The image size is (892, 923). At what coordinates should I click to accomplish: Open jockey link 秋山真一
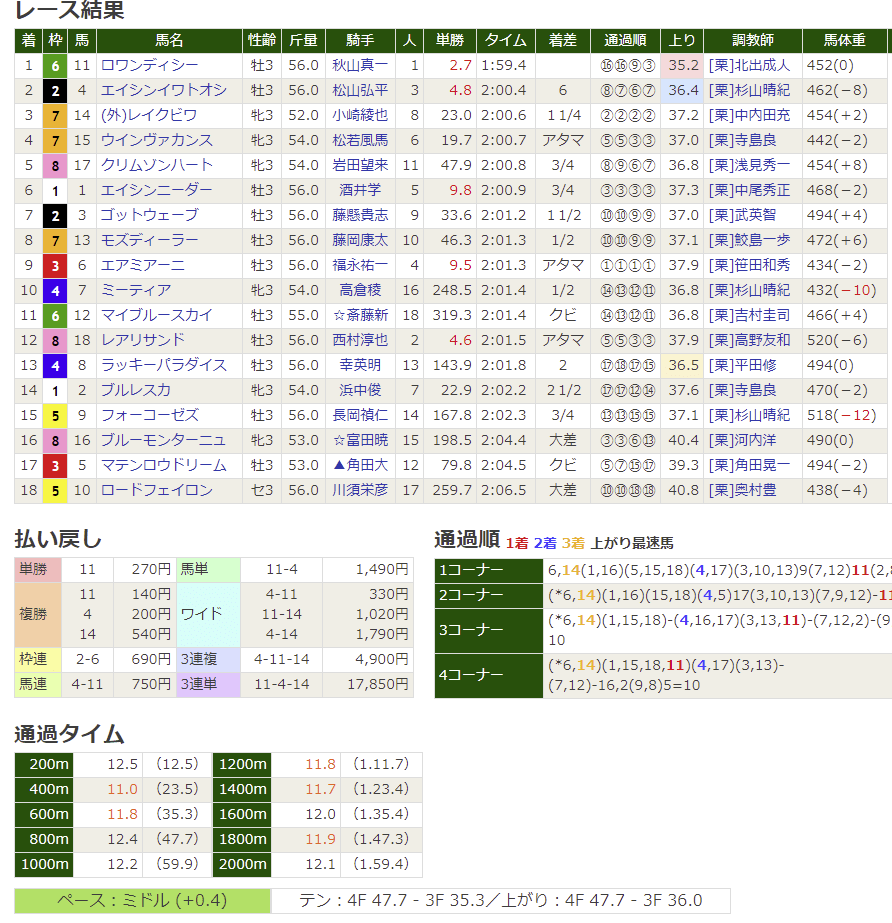point(360,65)
